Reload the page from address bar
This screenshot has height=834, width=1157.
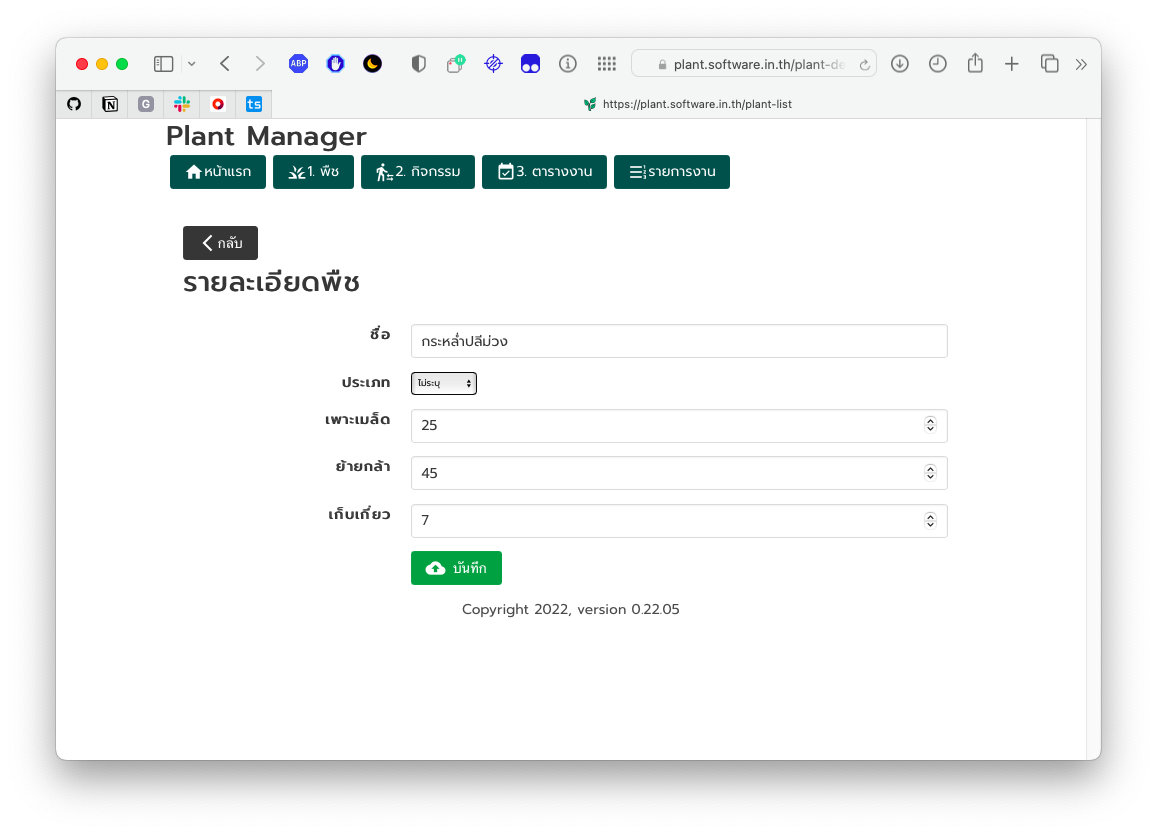click(x=864, y=64)
